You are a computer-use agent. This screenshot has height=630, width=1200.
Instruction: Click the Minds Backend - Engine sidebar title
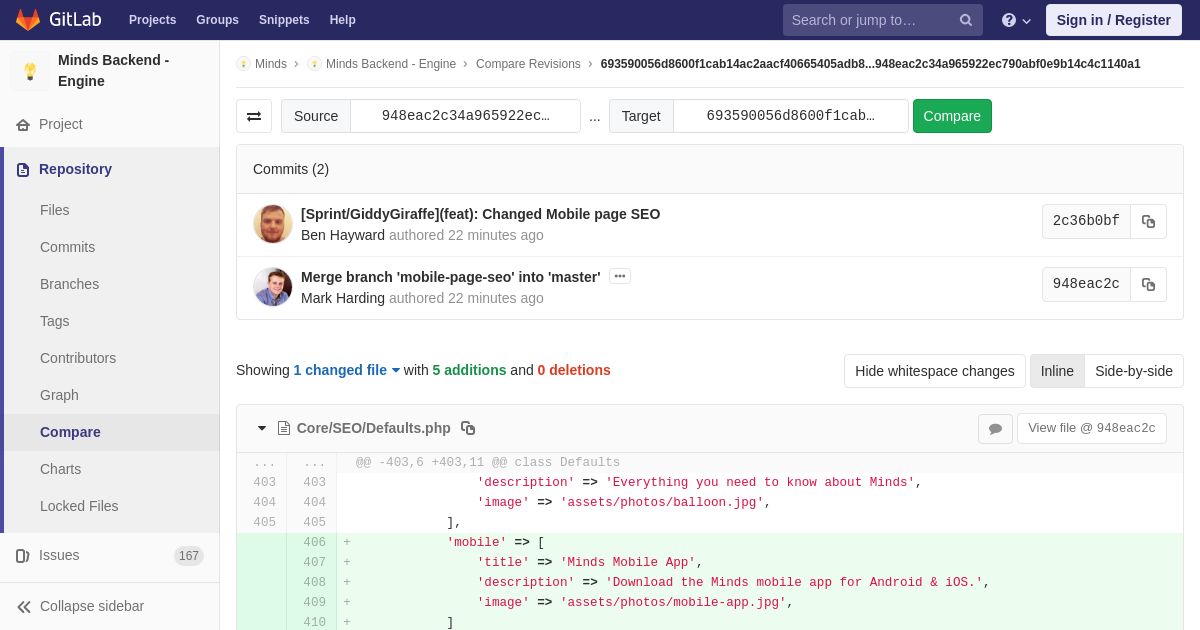[114, 71]
